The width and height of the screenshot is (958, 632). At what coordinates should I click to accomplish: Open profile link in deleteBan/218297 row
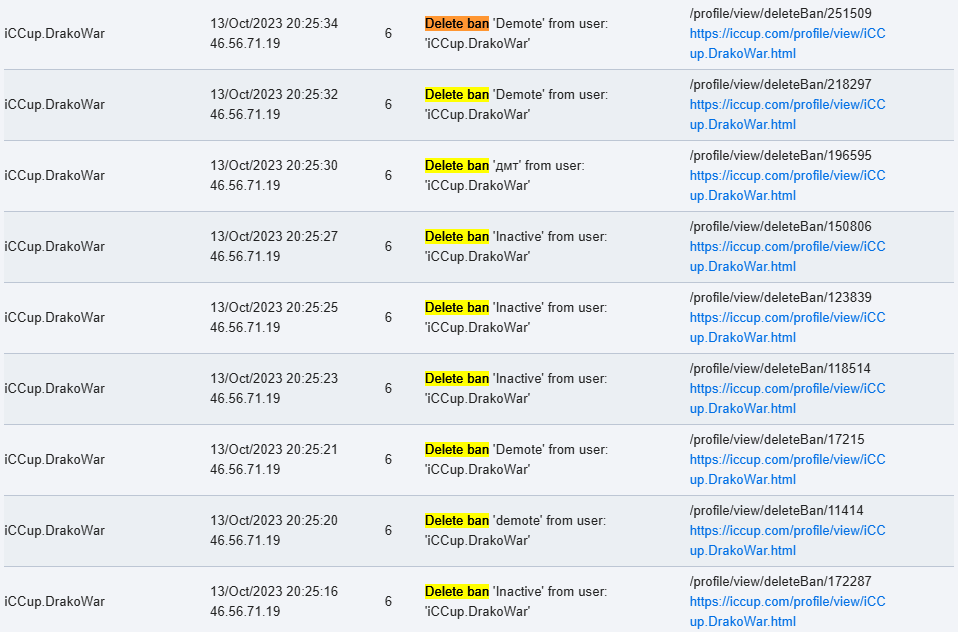tap(788, 114)
